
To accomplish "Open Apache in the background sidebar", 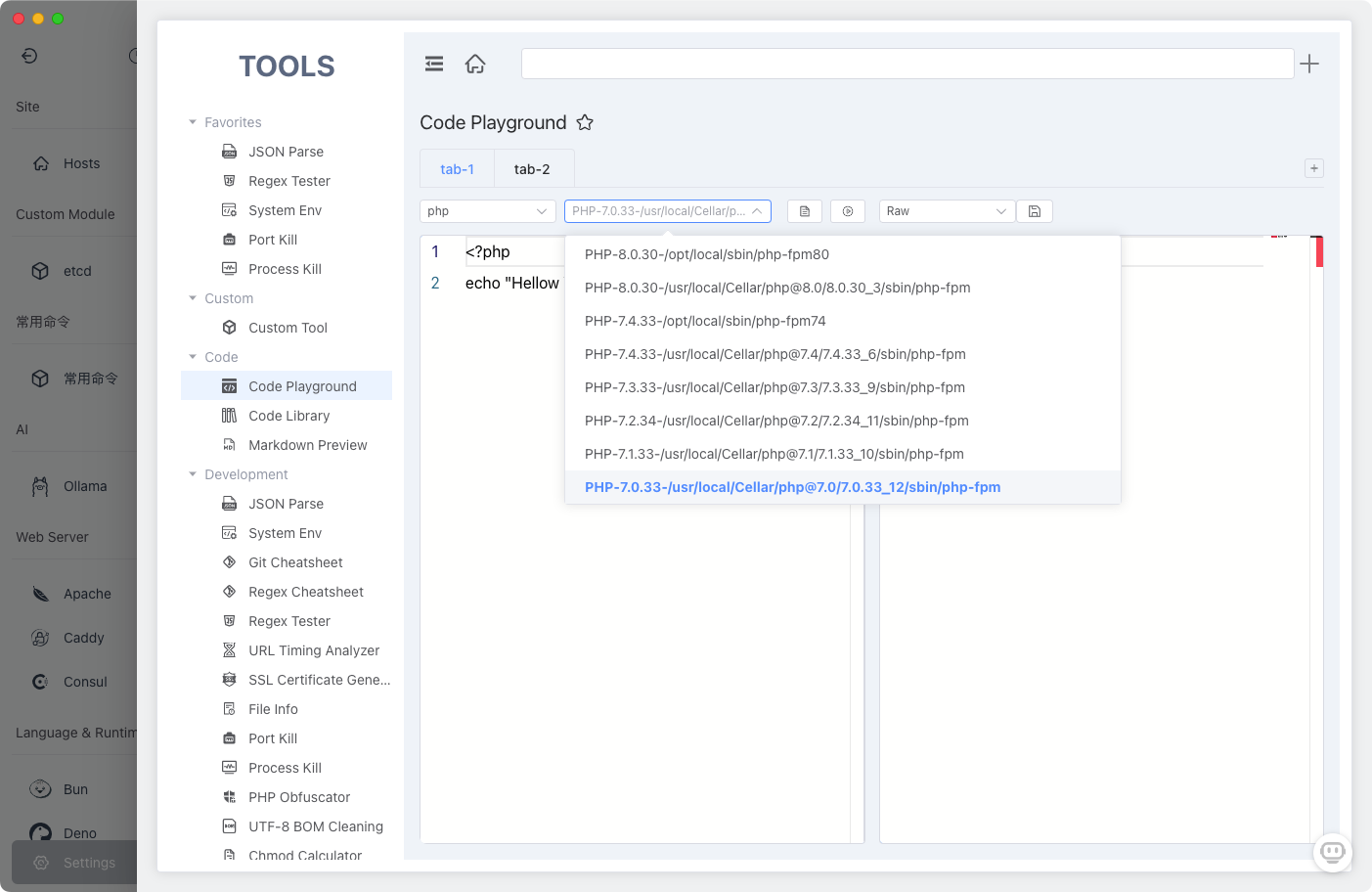I will pos(74,594).
